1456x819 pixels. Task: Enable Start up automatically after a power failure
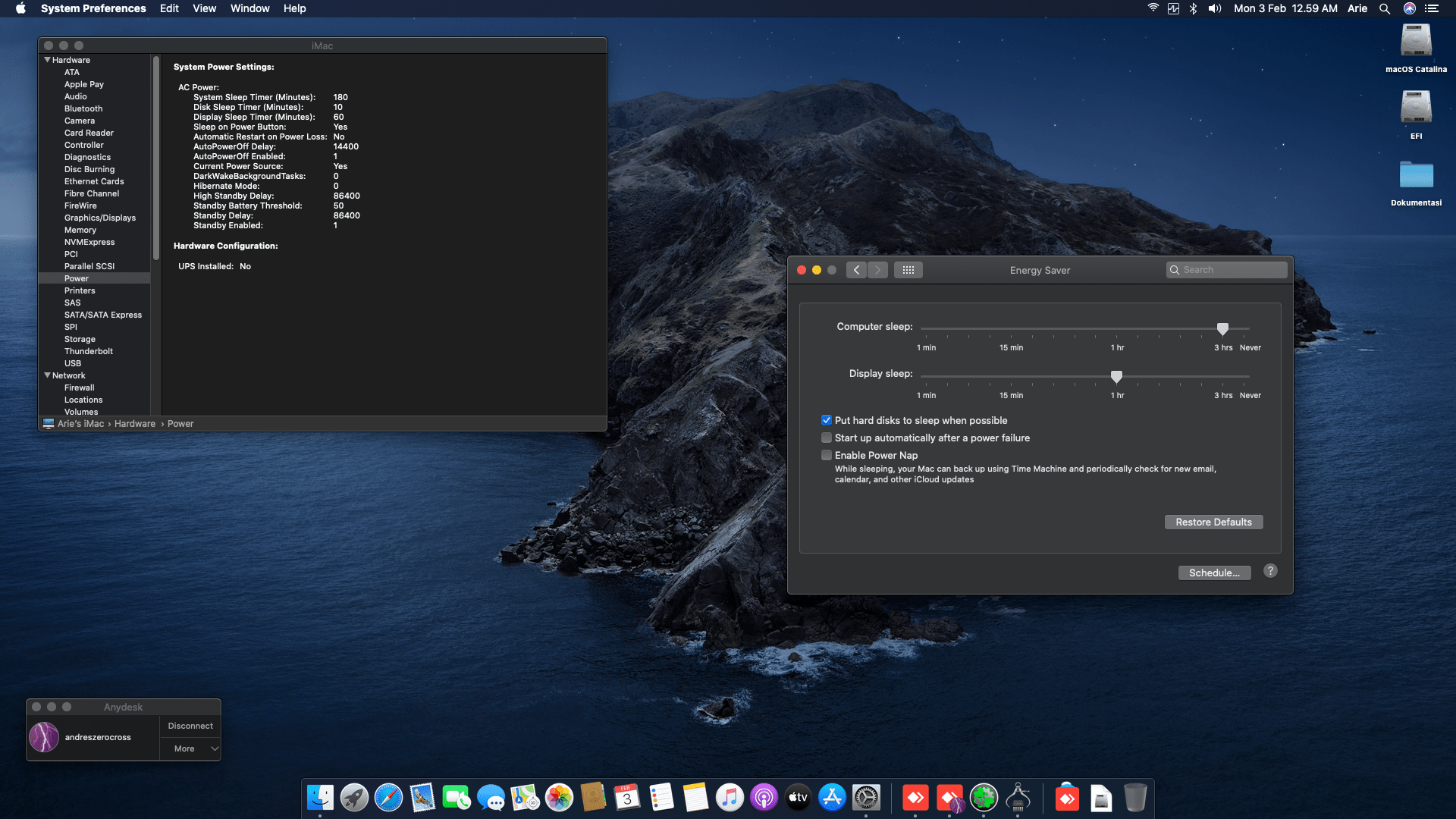[827, 438]
